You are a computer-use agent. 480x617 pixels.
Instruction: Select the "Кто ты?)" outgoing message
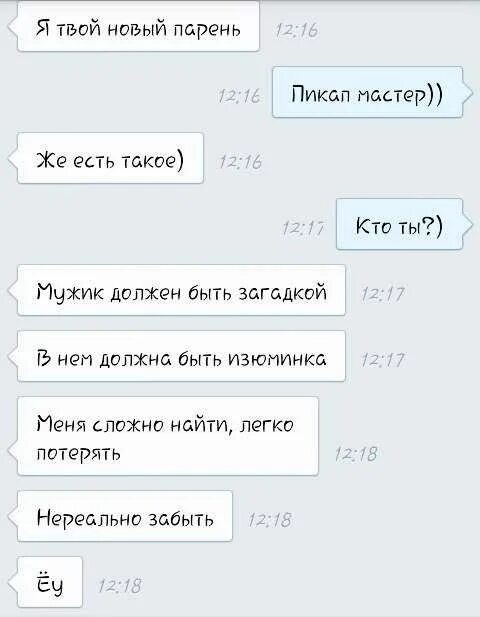click(x=399, y=224)
